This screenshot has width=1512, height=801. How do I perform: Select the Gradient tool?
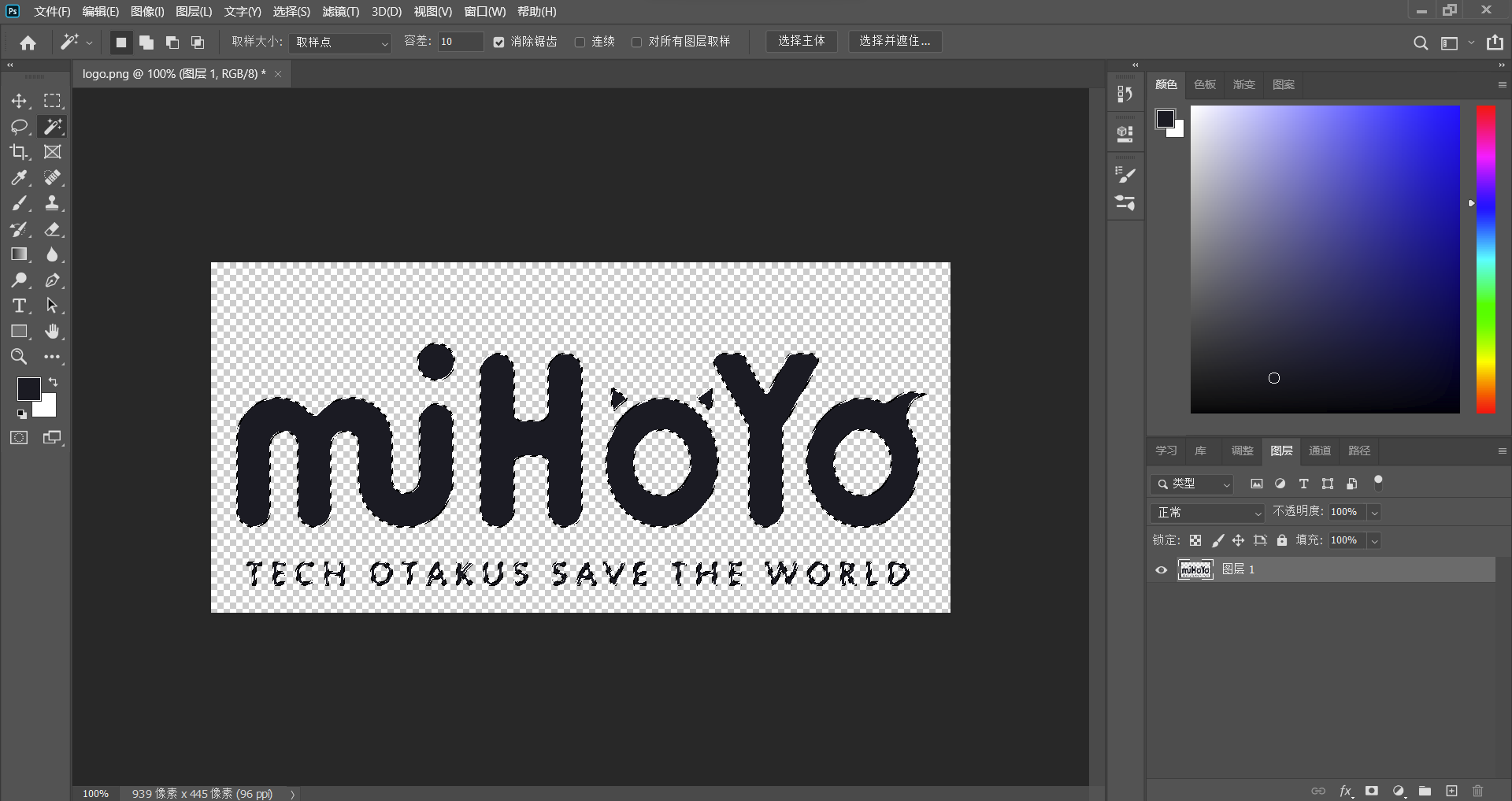coord(20,254)
